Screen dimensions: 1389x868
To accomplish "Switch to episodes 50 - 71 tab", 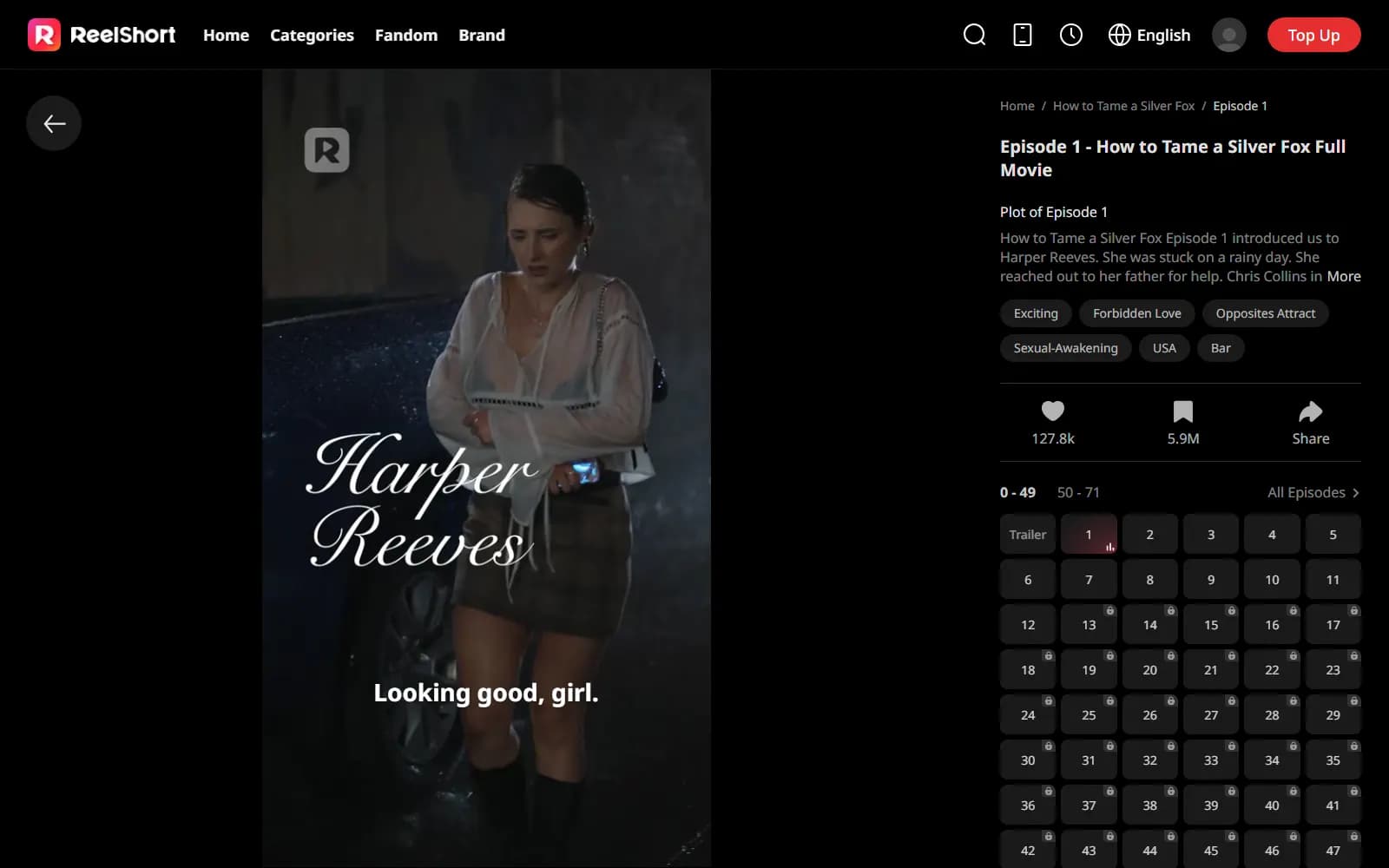I will pyautogui.click(x=1078, y=492).
